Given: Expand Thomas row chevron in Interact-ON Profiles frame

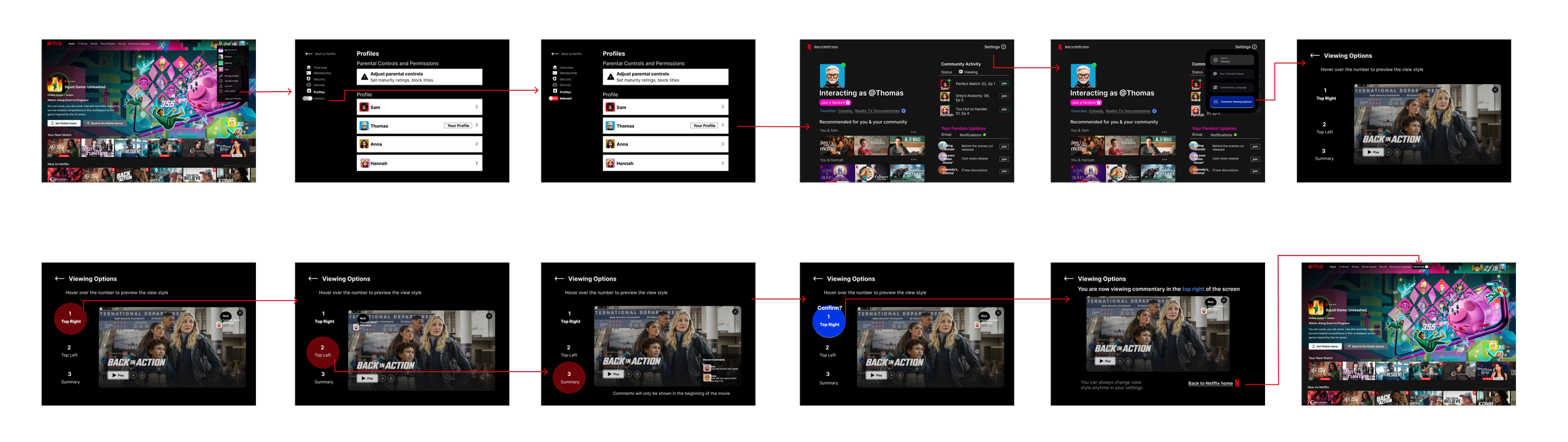Looking at the screenshot, I should point(723,126).
